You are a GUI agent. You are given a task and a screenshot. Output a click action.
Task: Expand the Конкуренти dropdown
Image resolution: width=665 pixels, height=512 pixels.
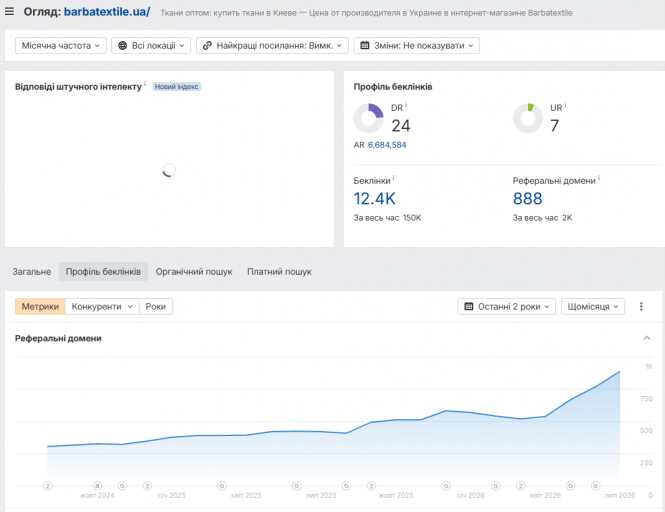(102, 306)
